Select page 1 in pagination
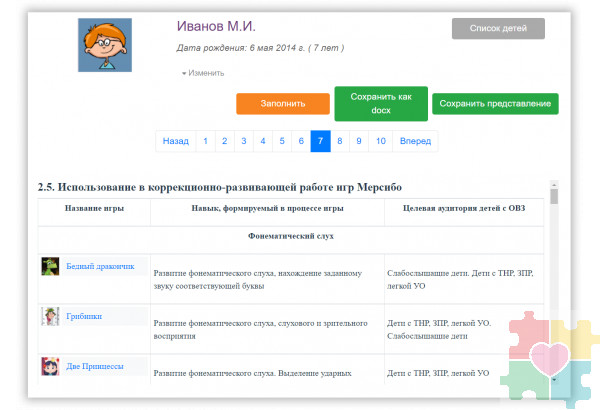 (205, 141)
